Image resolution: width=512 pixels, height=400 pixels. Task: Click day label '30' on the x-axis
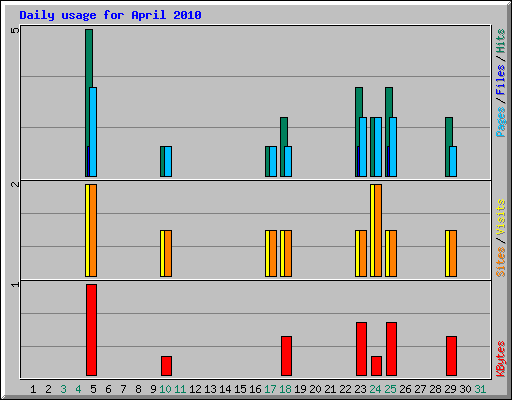465,389
